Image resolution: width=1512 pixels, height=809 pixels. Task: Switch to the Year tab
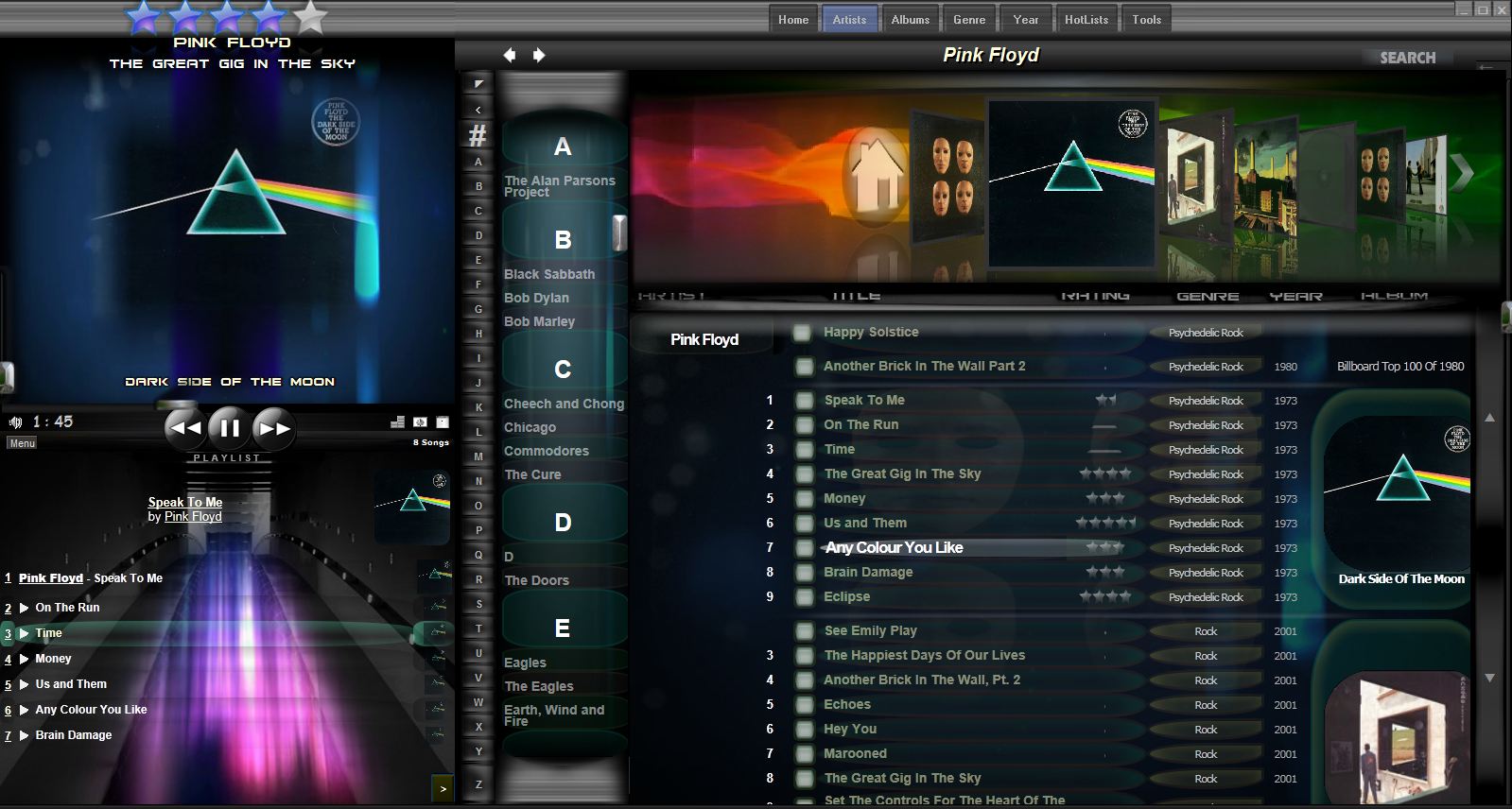(1026, 20)
